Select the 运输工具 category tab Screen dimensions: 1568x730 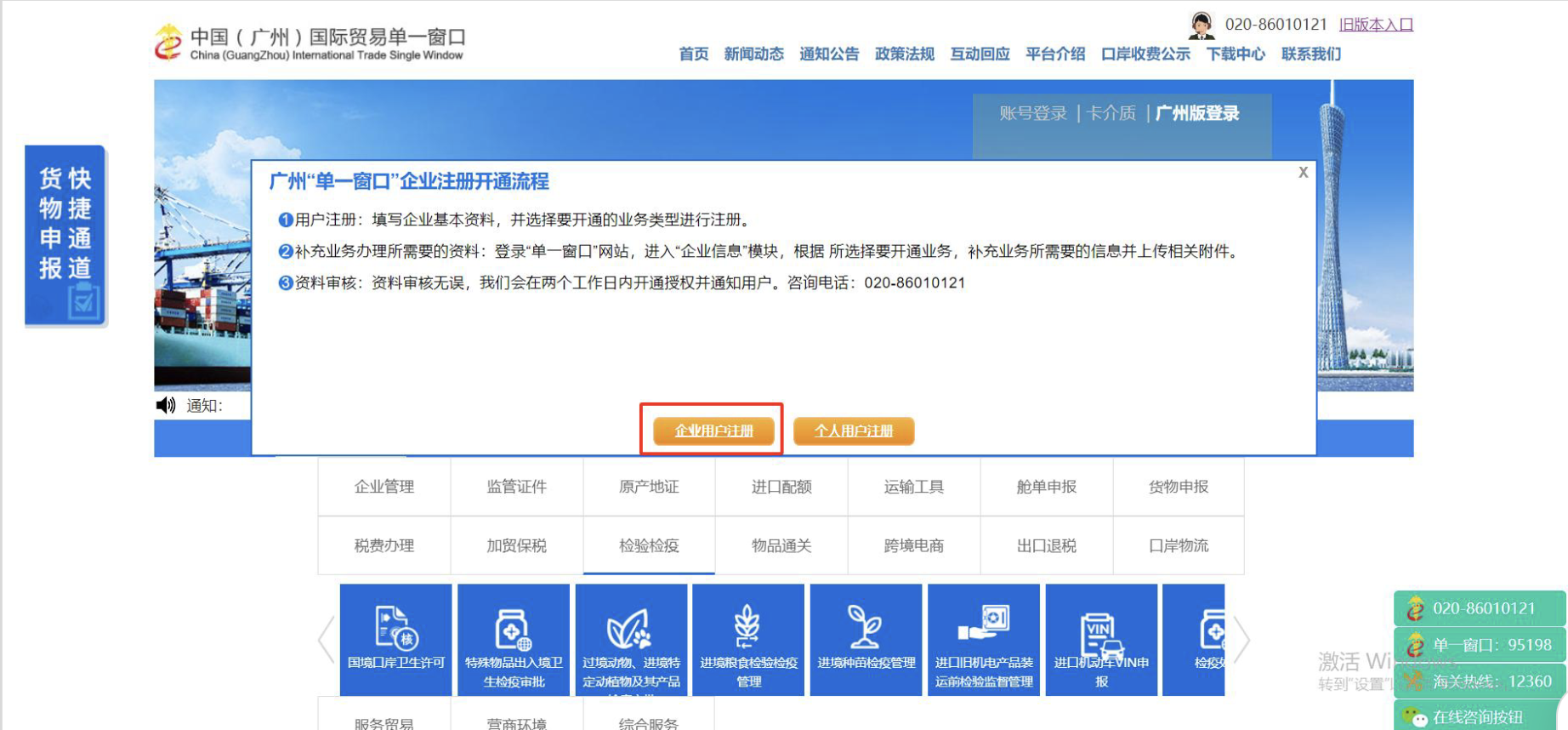(914, 487)
